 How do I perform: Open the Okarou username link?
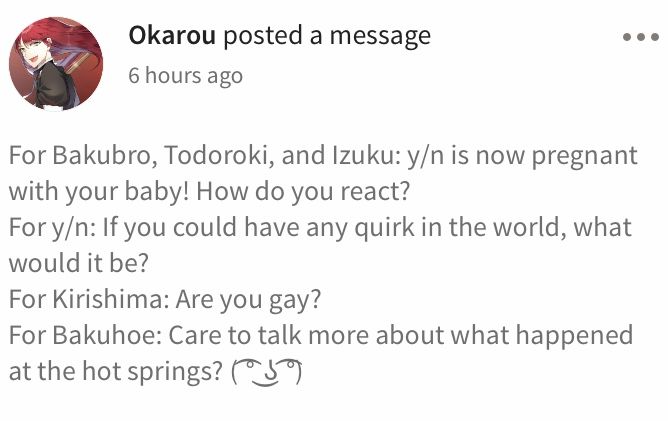[x=172, y=35]
